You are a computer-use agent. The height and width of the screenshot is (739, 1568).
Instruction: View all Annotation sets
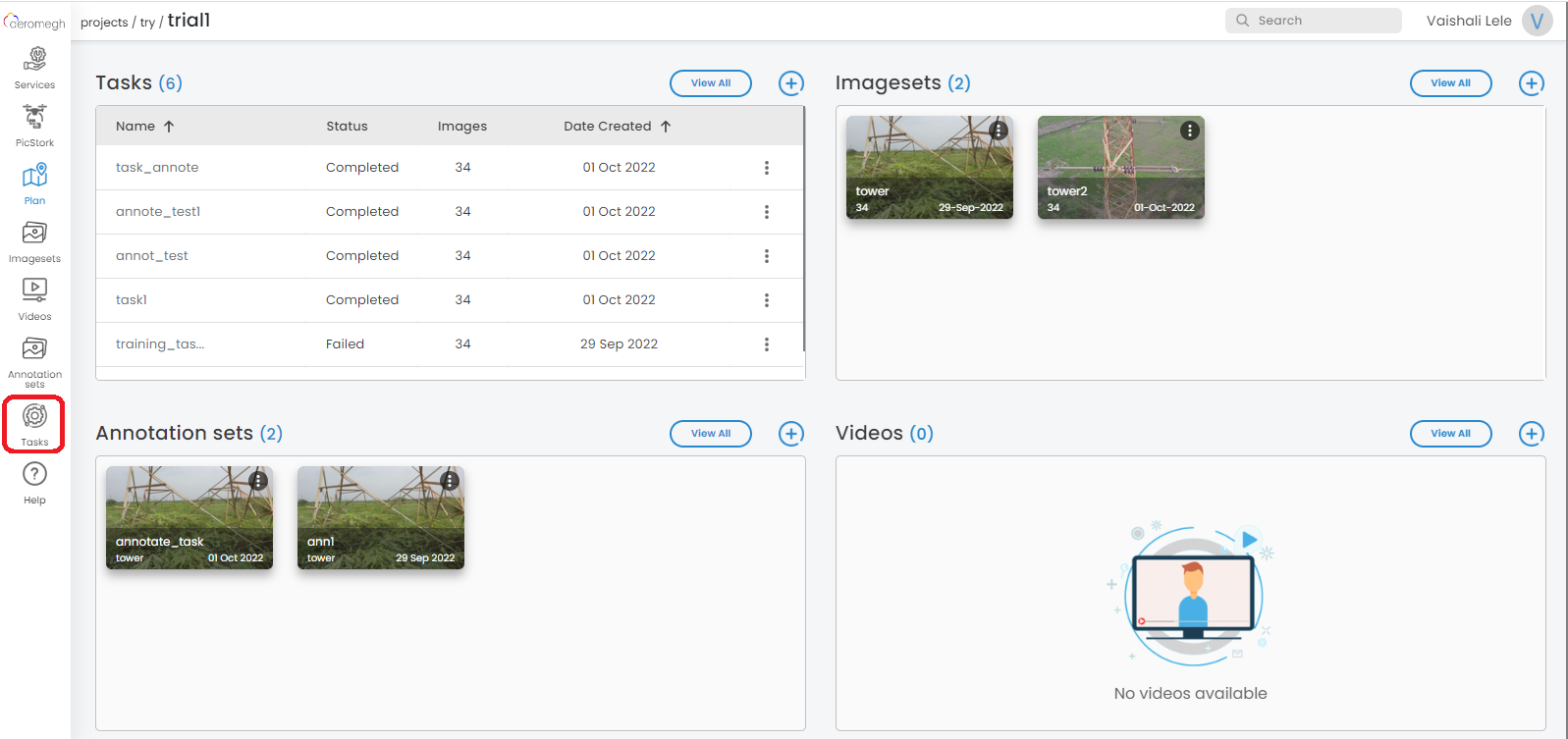[x=711, y=434]
